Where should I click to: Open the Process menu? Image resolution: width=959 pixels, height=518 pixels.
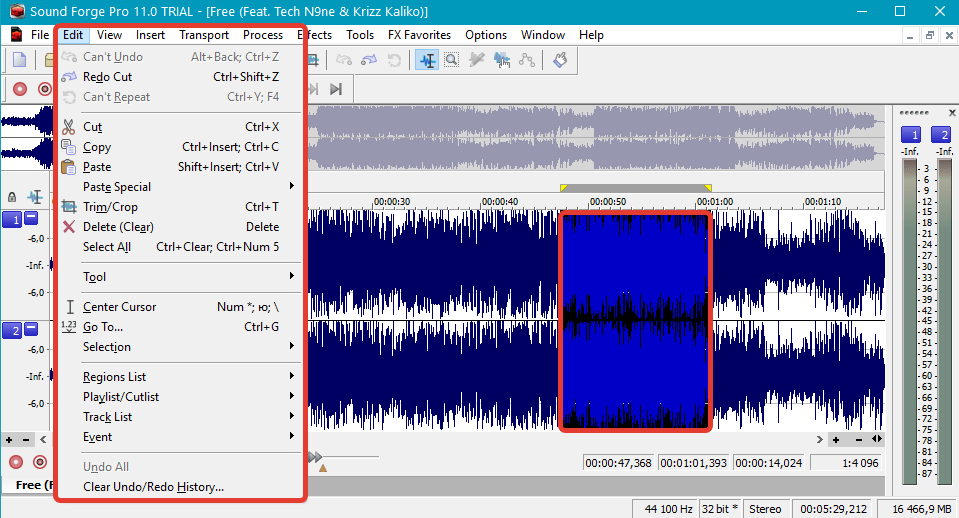click(262, 35)
